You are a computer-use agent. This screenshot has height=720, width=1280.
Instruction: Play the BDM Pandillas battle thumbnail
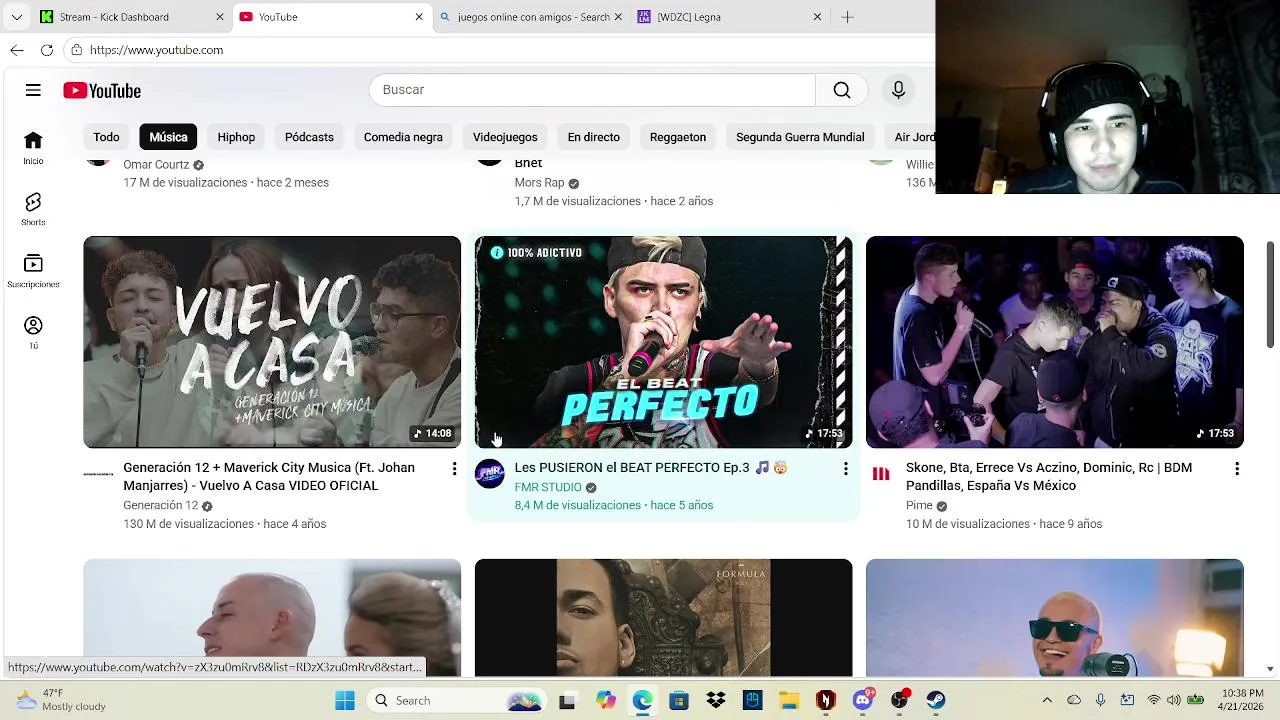tap(1054, 342)
